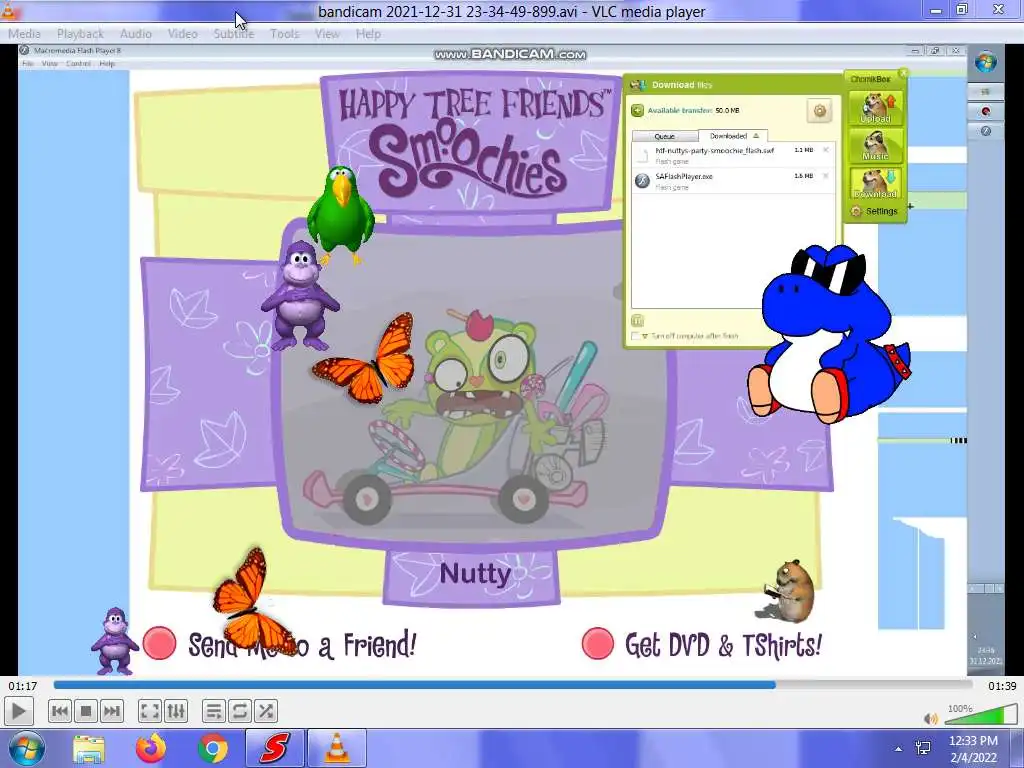
Task: Jump to previous media in VLC
Action: pyautogui.click(x=59, y=711)
